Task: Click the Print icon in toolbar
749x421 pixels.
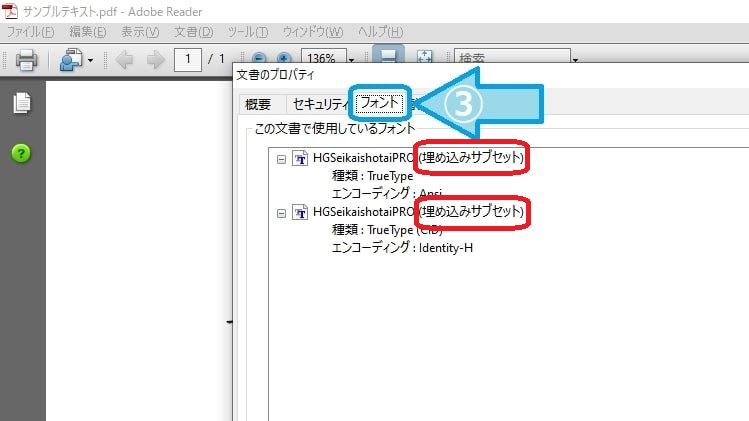Action: 26,60
